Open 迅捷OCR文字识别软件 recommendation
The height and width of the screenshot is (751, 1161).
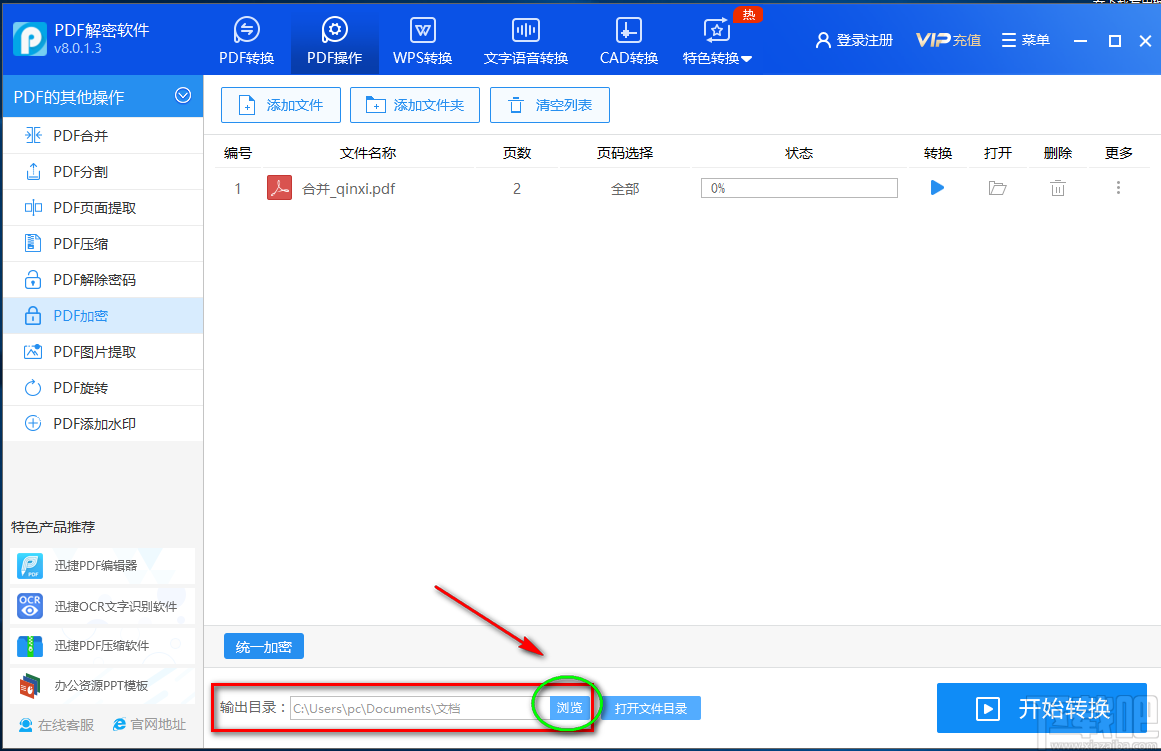pyautogui.click(x=102, y=606)
